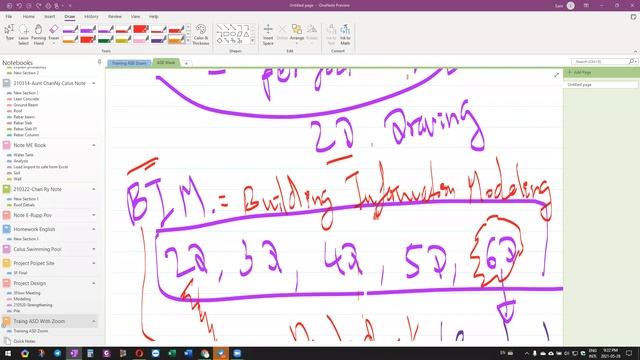Collapse the Project Design notebook
Screen dimensions: 640x360
tap(94, 283)
